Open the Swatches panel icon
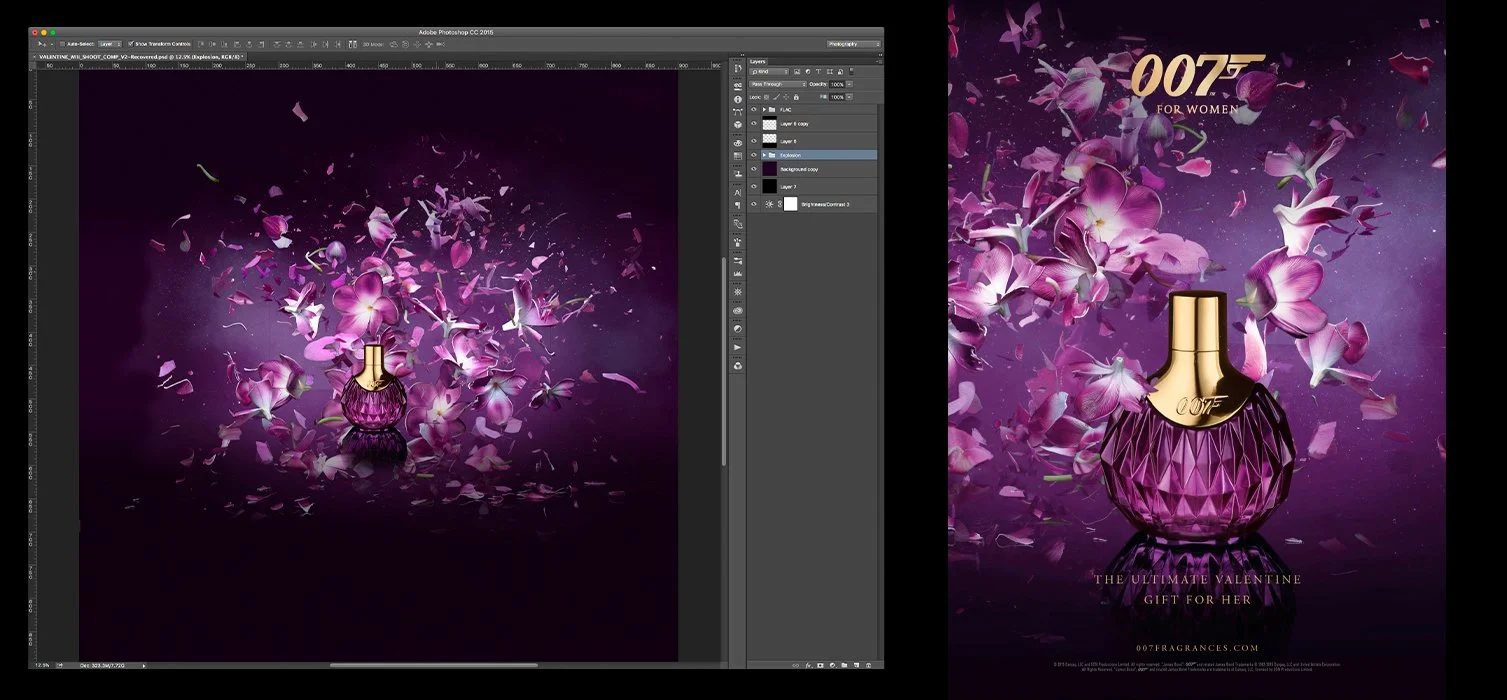Image resolution: width=1507 pixels, height=700 pixels. pos(738,156)
